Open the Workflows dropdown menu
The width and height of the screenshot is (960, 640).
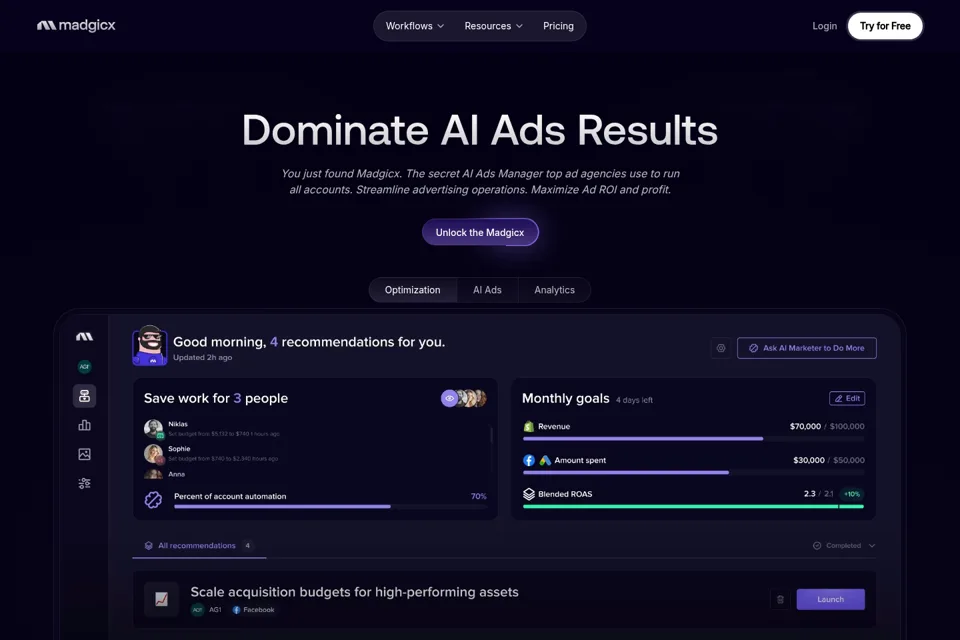point(414,26)
